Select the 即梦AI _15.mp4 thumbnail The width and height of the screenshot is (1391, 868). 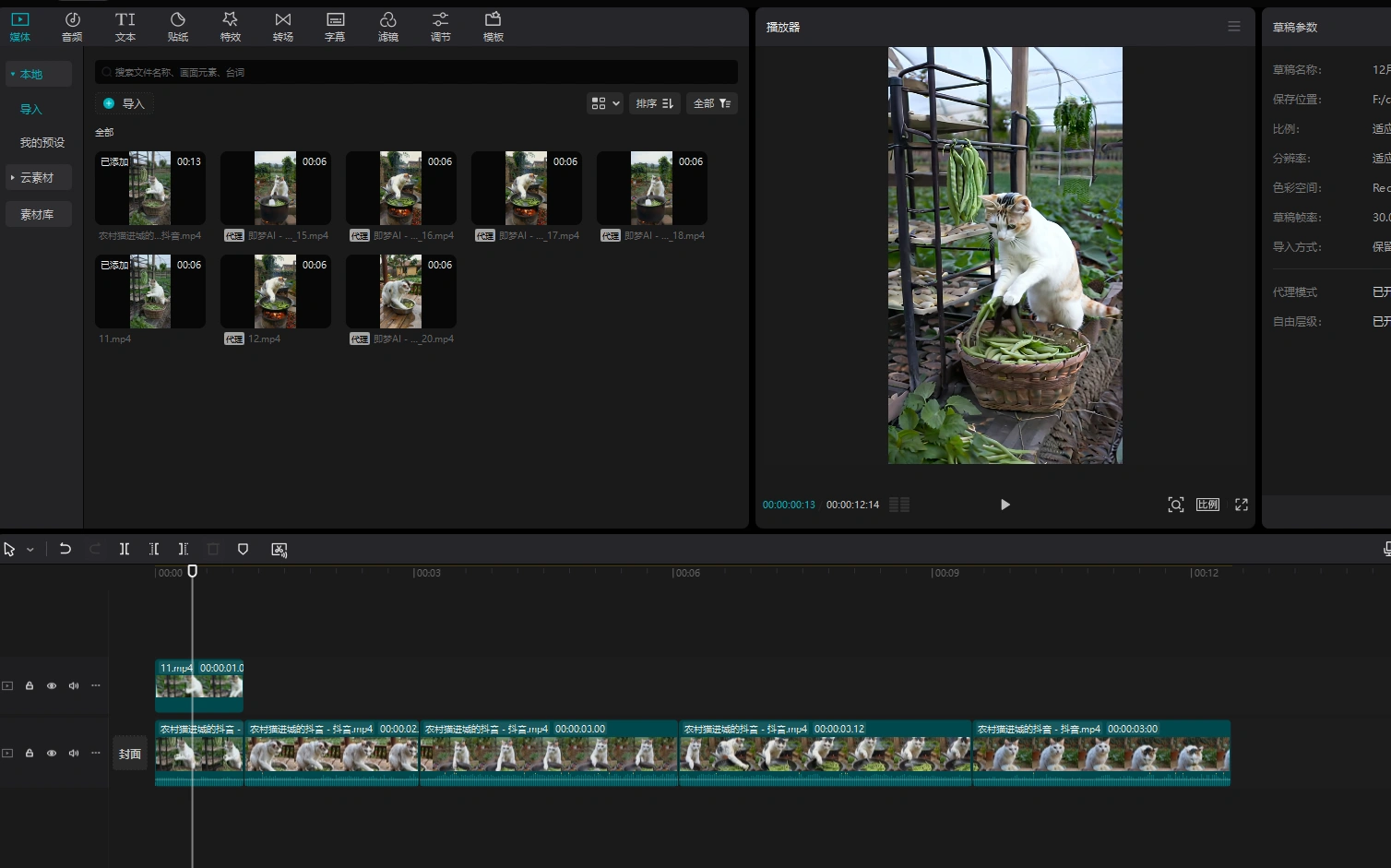(x=276, y=188)
